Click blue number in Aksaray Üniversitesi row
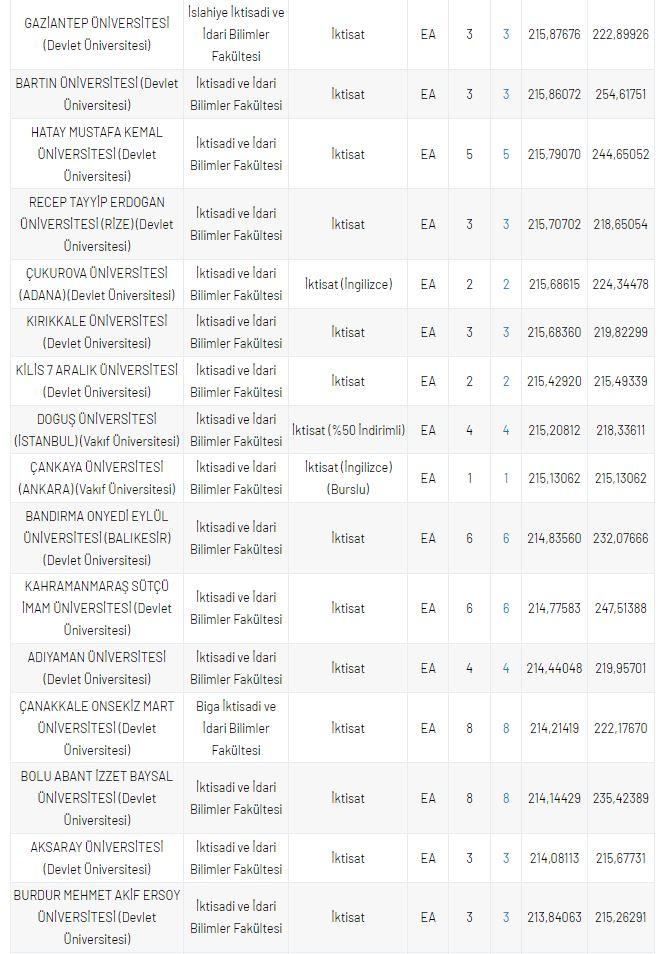665x954 pixels. pyautogui.click(x=506, y=858)
